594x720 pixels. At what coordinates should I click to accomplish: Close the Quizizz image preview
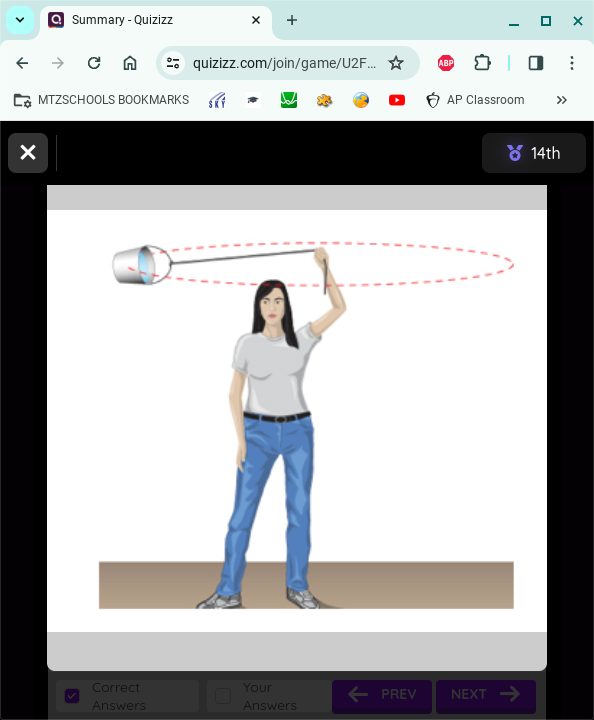[28, 153]
